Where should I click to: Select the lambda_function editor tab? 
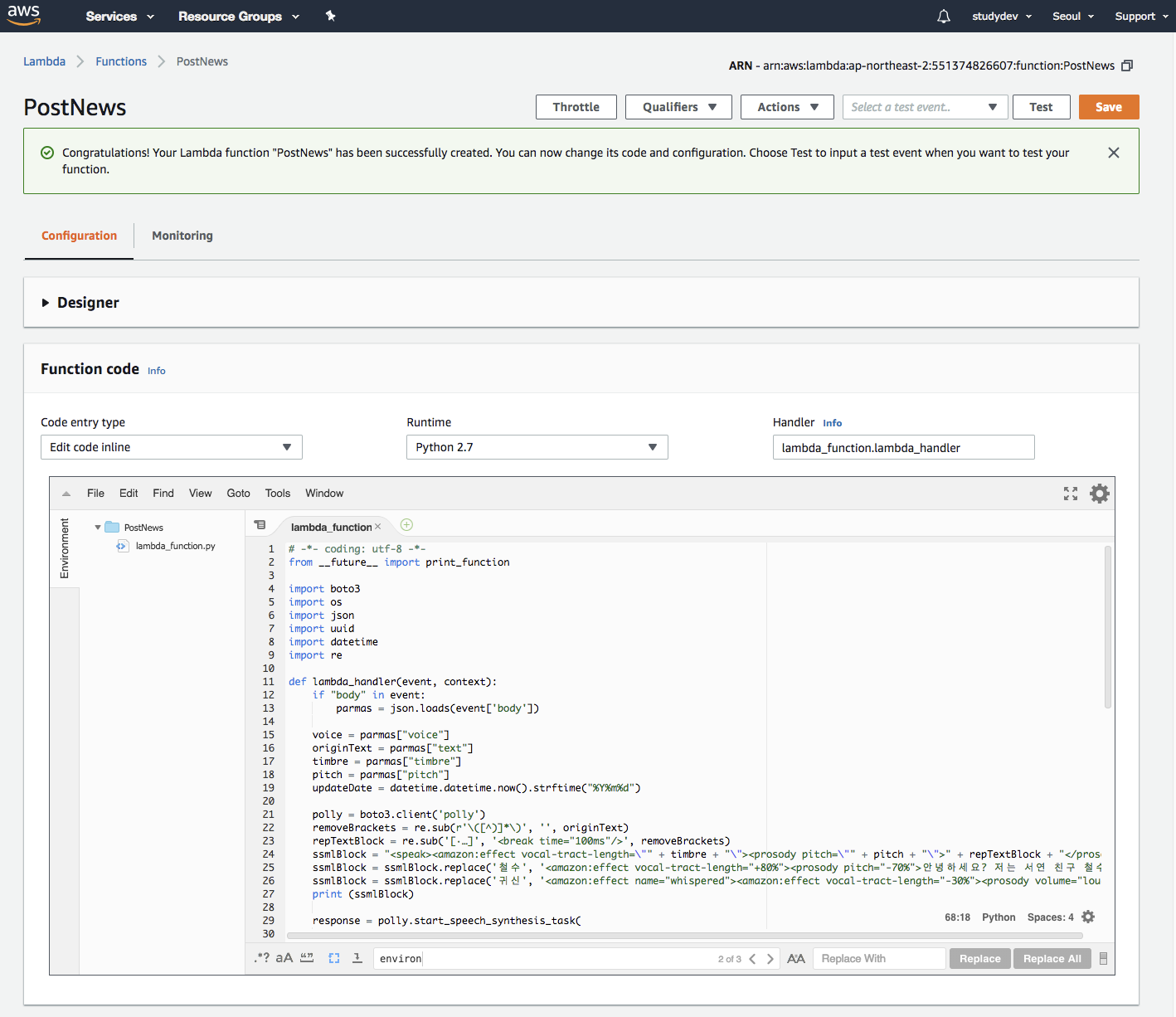click(331, 527)
